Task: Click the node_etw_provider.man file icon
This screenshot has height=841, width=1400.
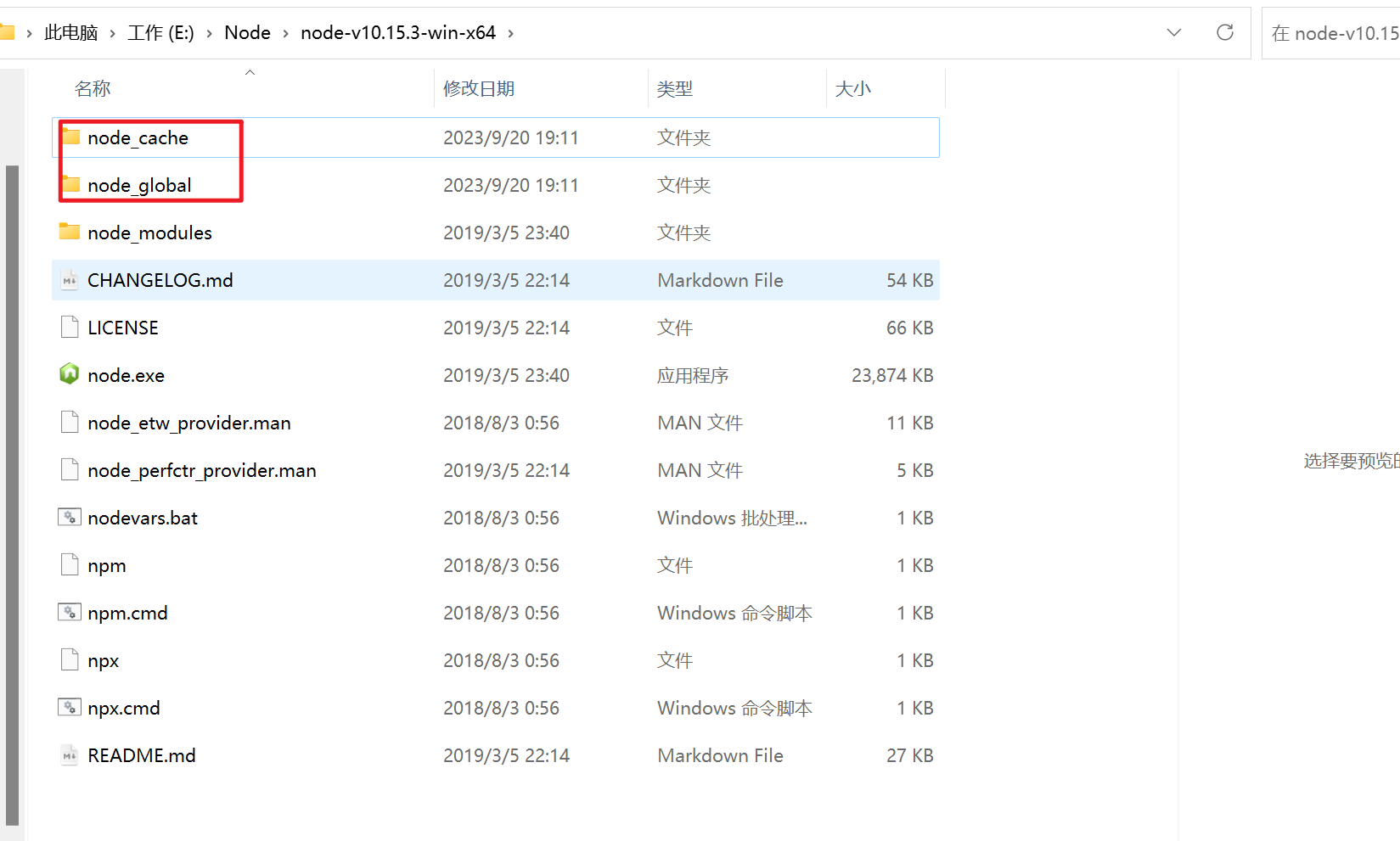Action: pos(70,422)
